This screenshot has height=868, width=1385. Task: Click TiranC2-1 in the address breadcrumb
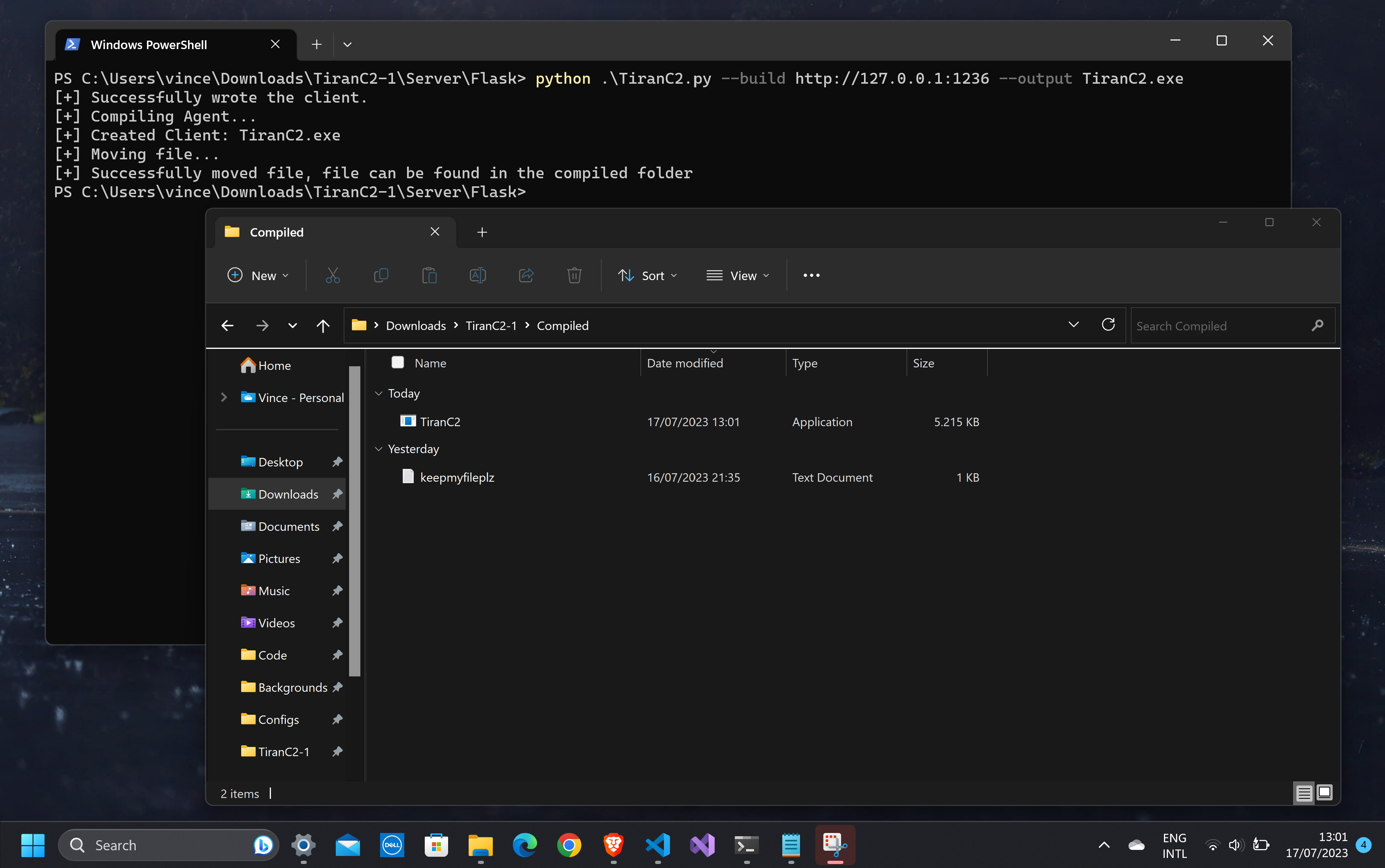tap(491, 326)
